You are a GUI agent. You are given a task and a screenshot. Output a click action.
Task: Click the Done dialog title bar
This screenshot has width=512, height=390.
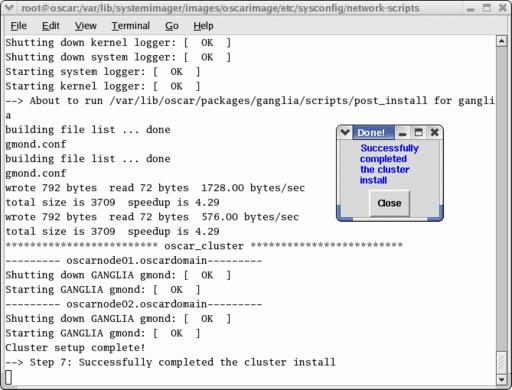coord(373,133)
